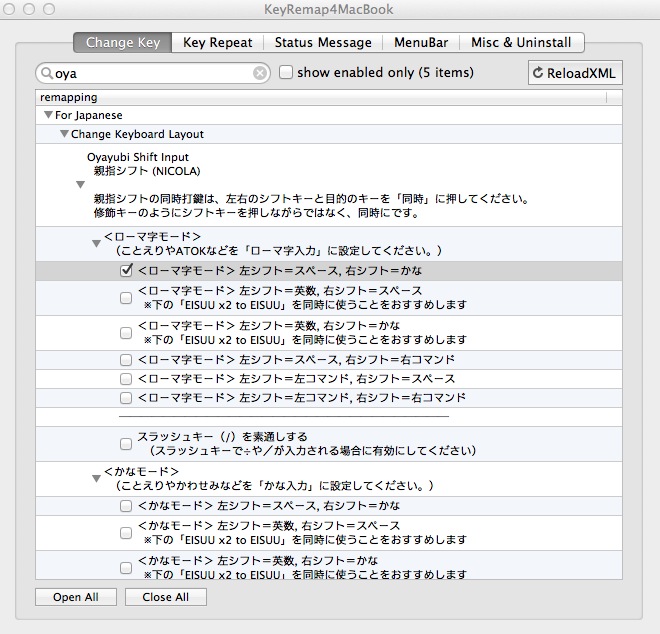Go to Misc & Uninstall tab
This screenshot has height=634, width=660.
[x=521, y=43]
